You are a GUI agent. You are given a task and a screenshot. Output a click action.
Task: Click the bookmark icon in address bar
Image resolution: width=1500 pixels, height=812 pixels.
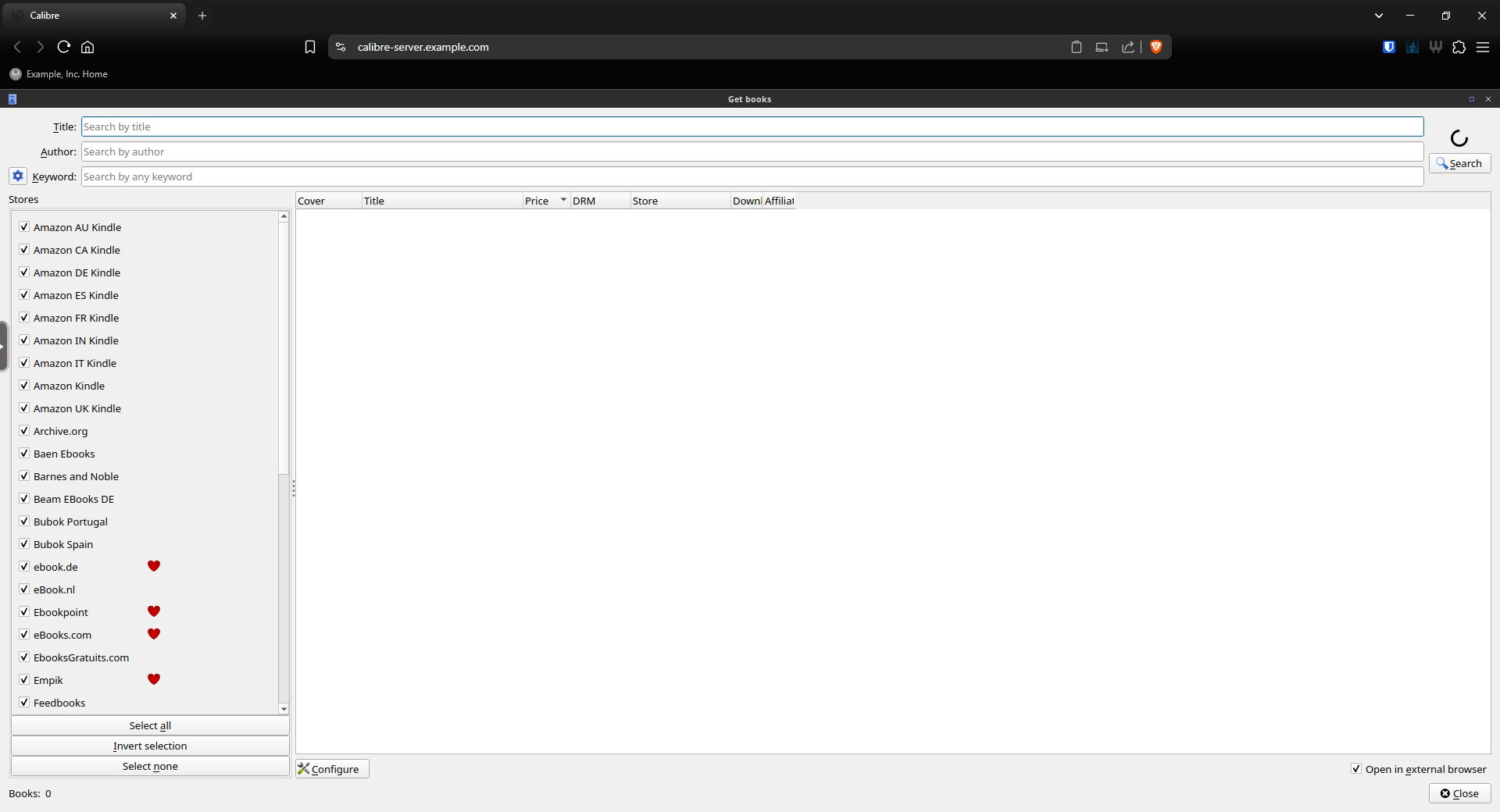click(x=310, y=47)
